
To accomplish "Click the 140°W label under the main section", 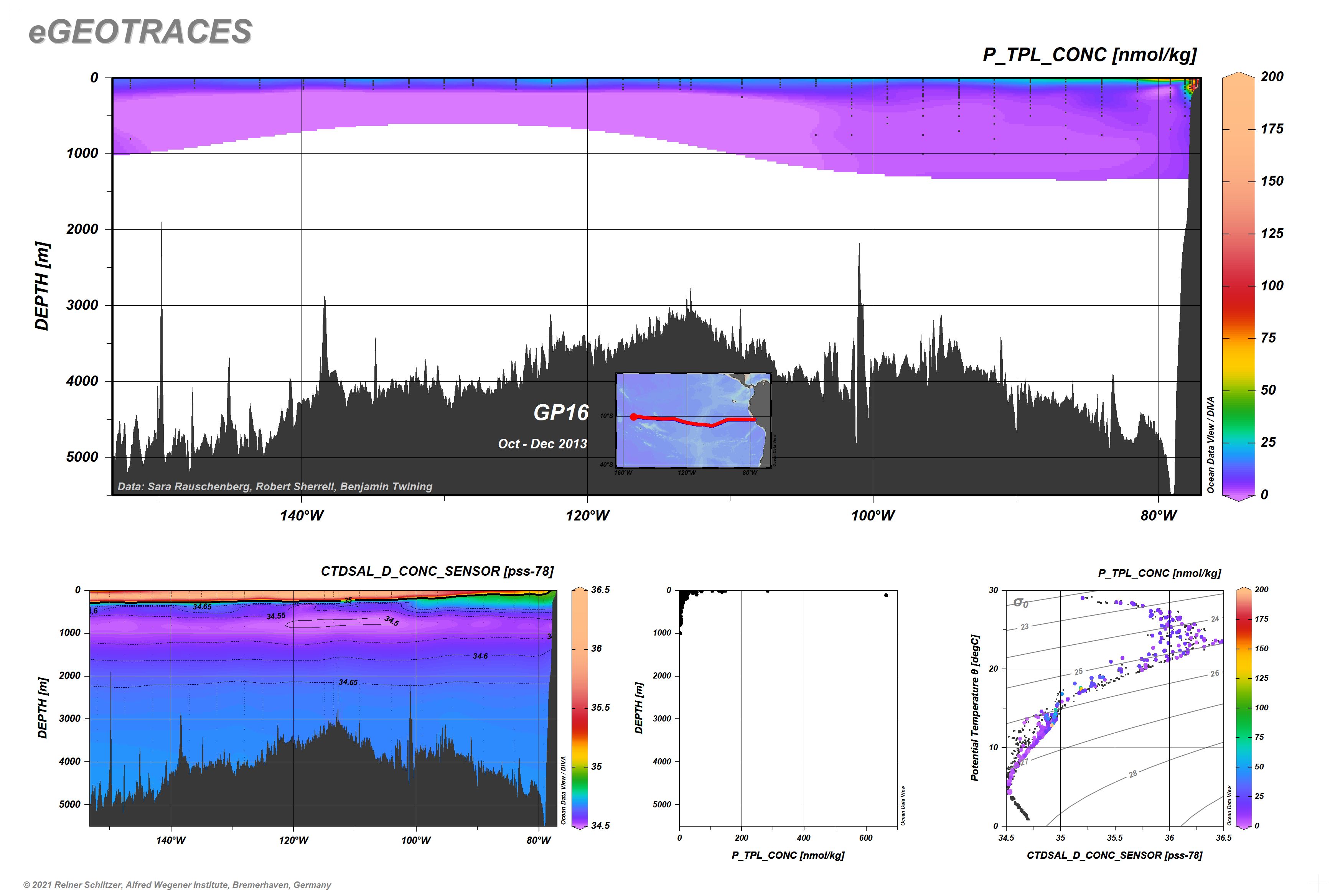I will pyautogui.click(x=302, y=516).
